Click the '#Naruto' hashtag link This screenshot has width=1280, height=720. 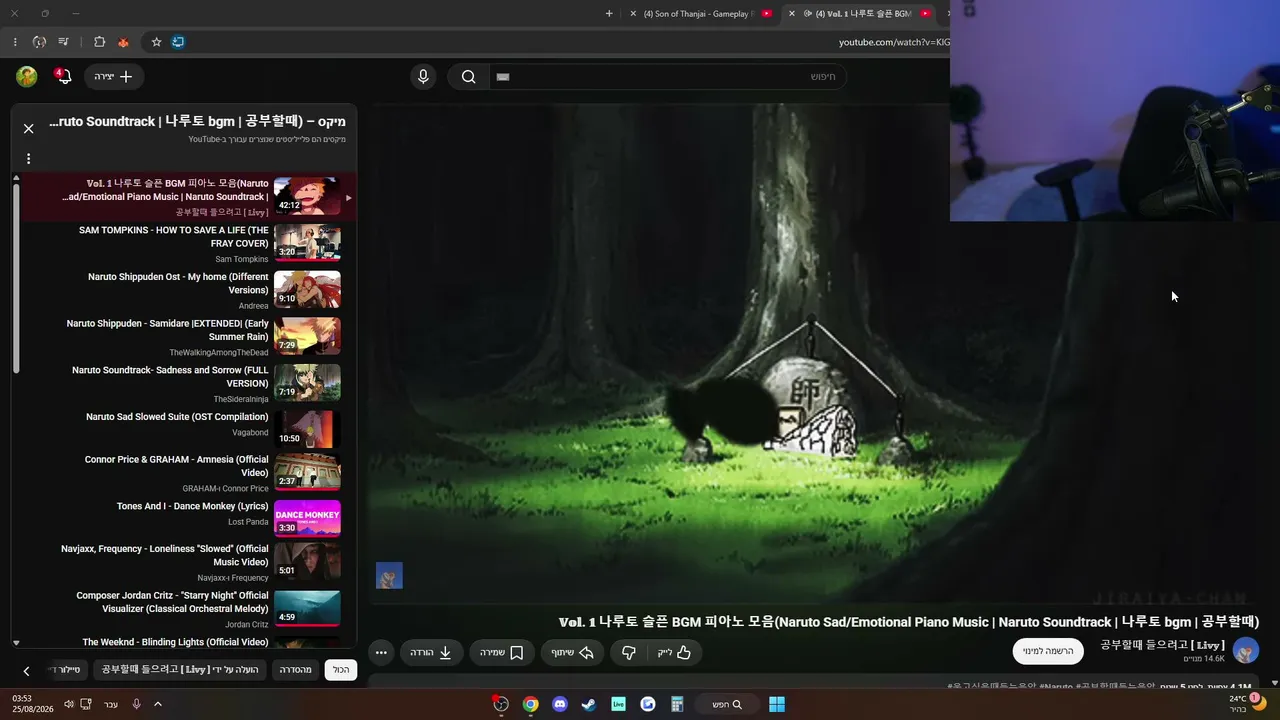click(x=1056, y=687)
